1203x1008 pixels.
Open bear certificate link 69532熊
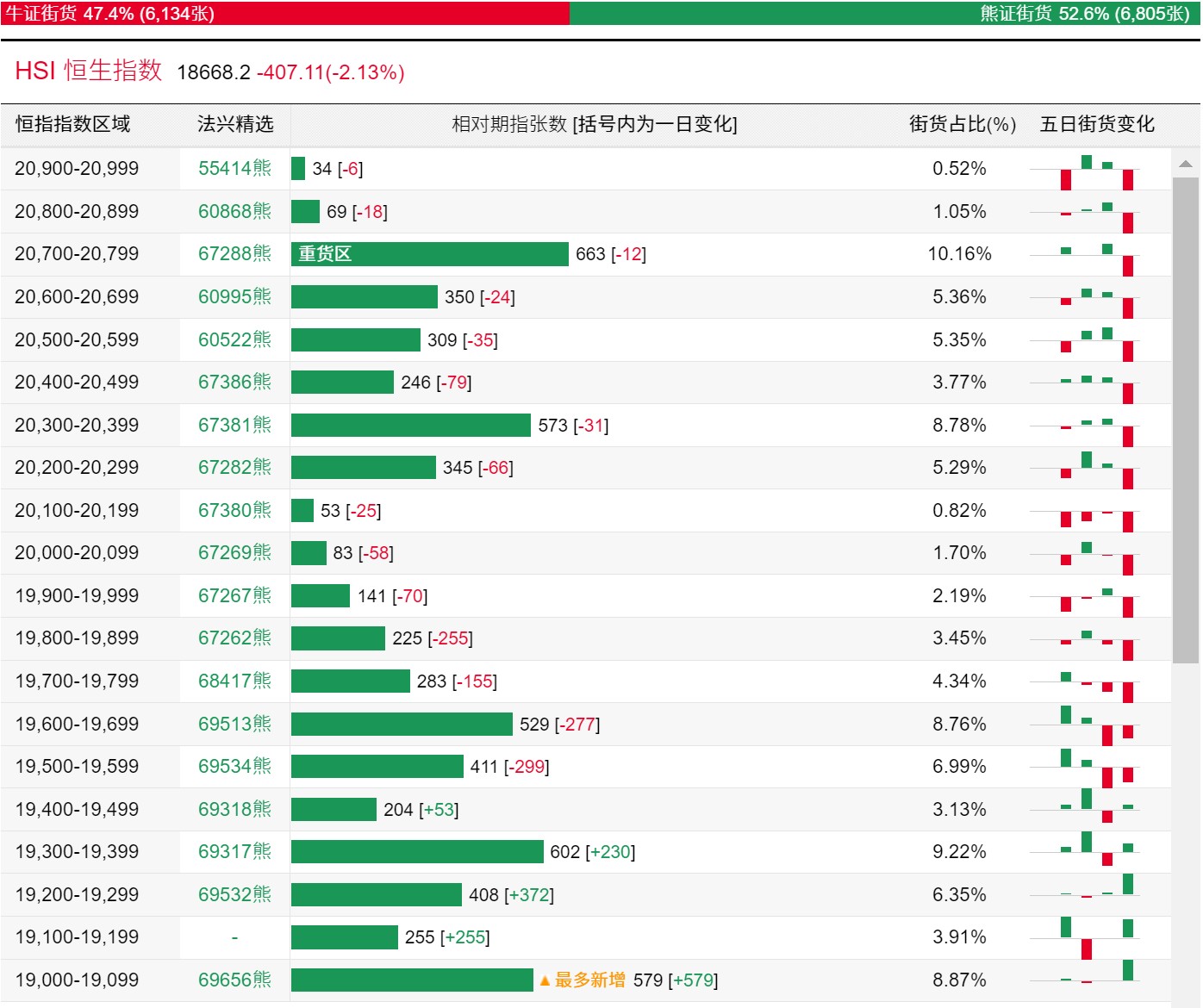pyautogui.click(x=234, y=895)
